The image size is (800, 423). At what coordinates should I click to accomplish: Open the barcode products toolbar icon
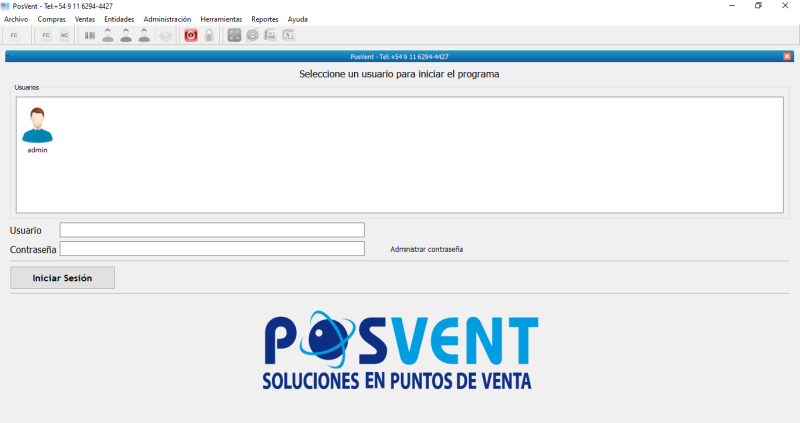click(x=90, y=35)
